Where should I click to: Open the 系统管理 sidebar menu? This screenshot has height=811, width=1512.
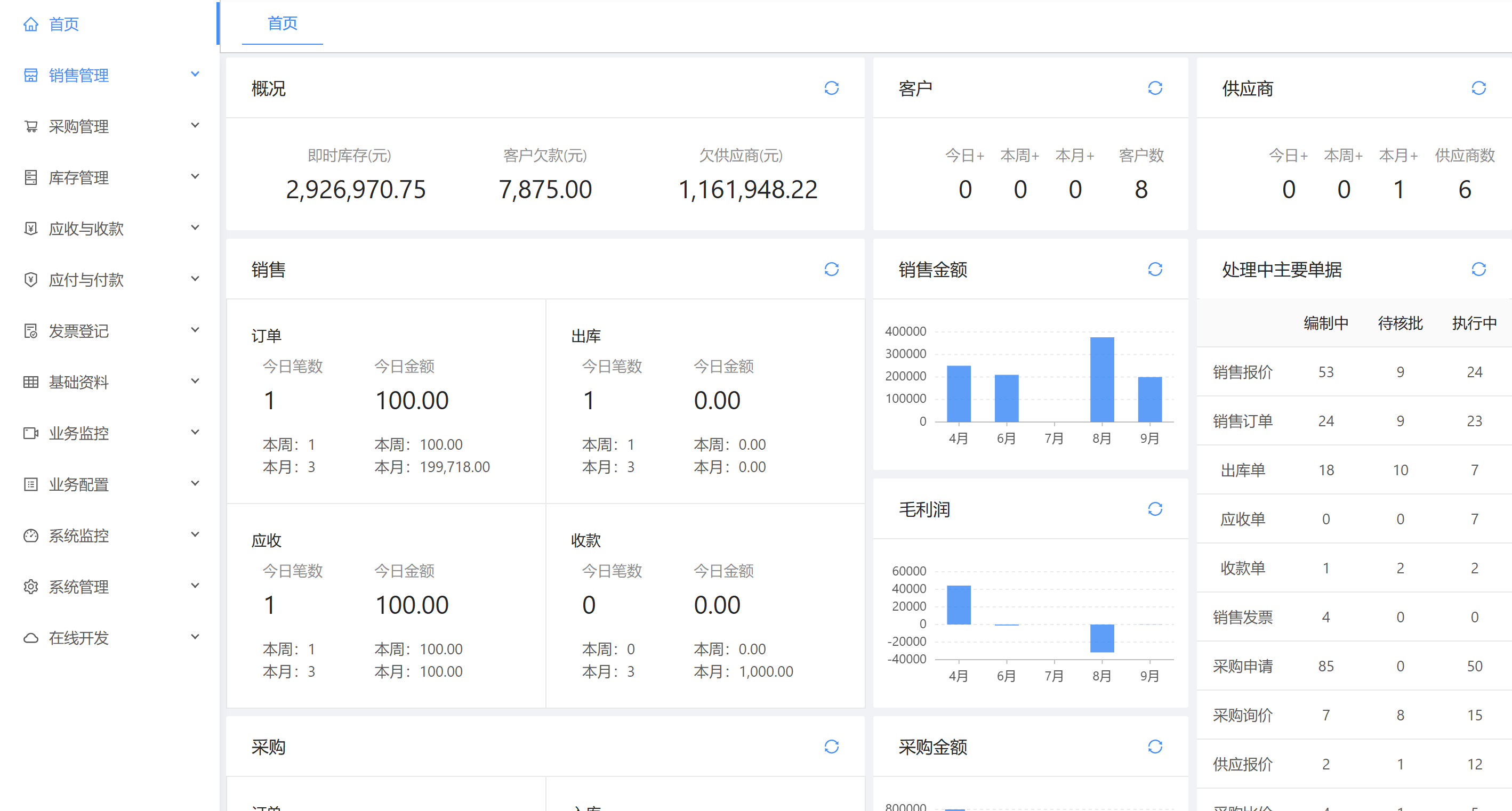[x=110, y=586]
